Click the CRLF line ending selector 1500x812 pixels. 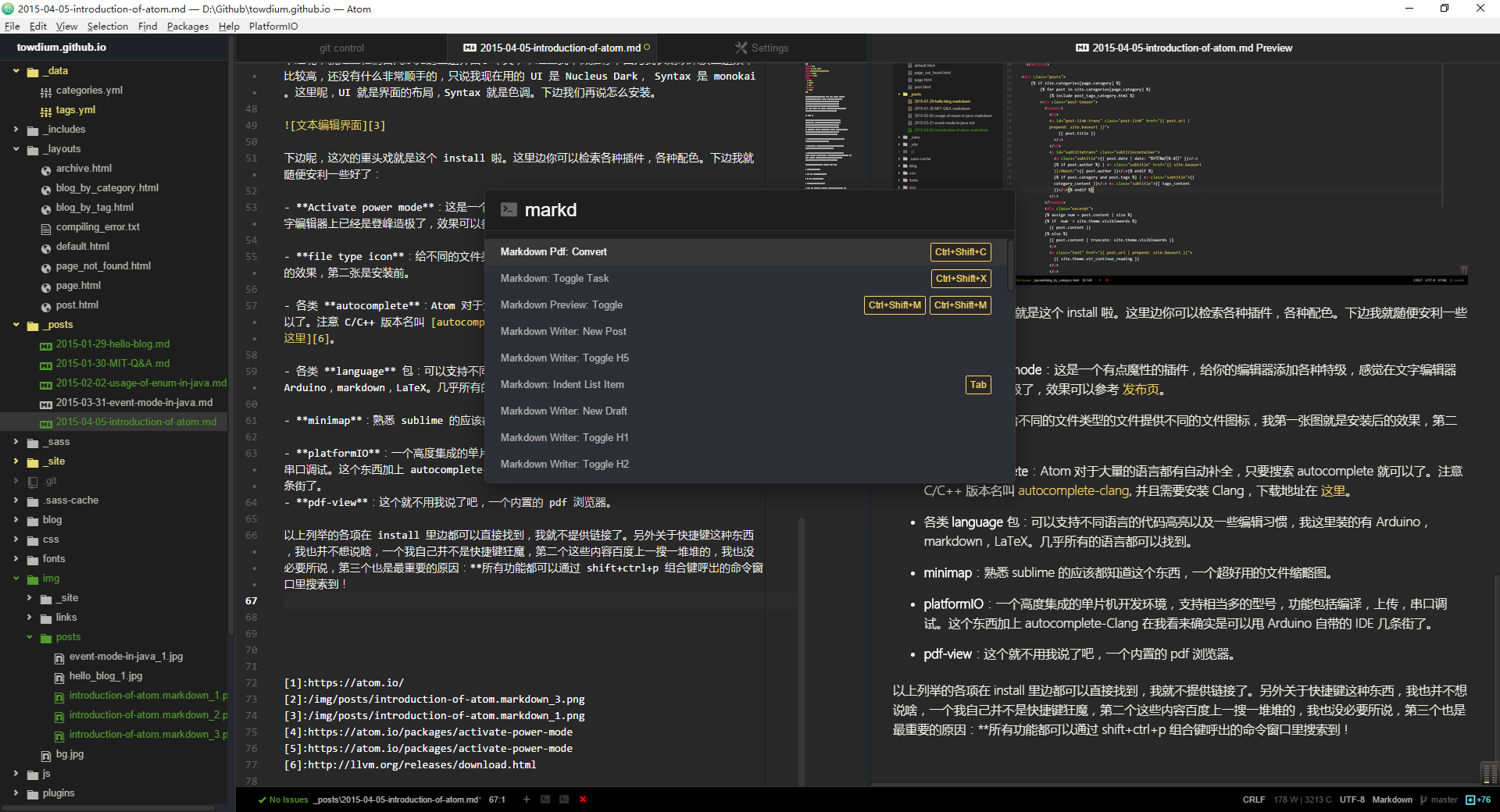[1254, 800]
